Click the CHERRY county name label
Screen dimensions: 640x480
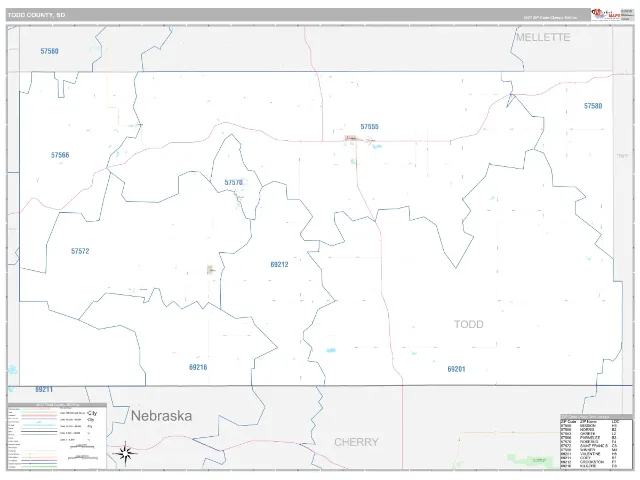tap(356, 442)
